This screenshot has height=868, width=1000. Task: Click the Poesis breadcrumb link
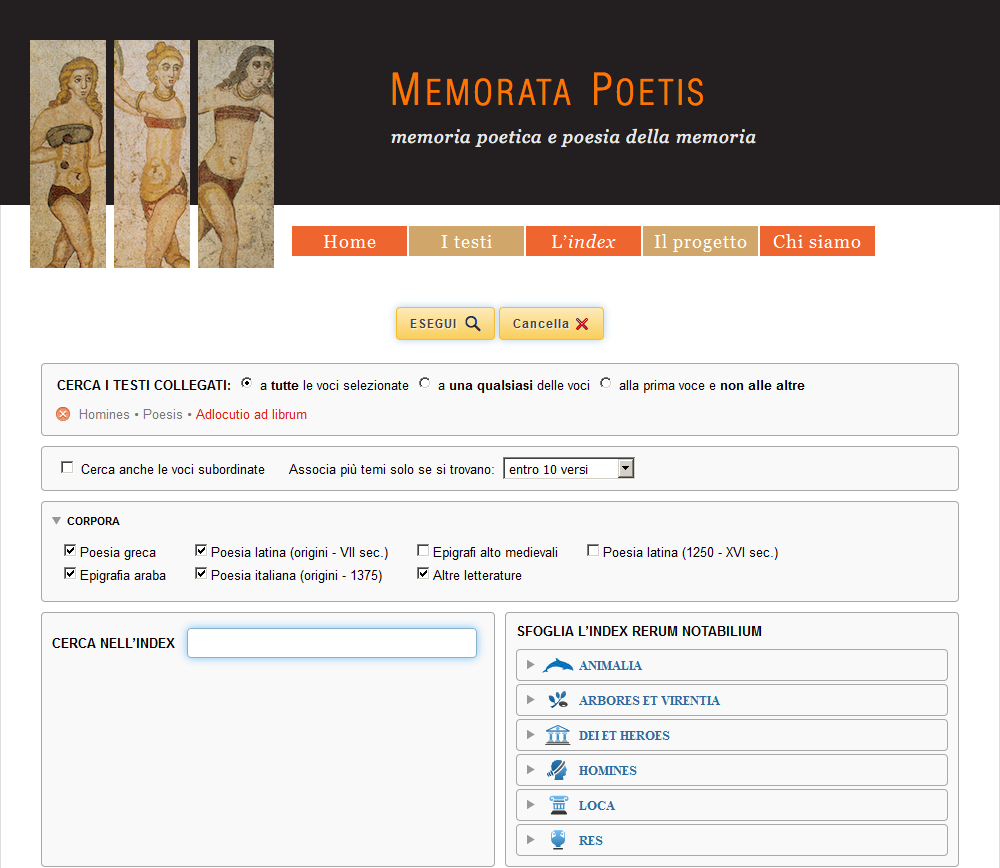pos(163,415)
